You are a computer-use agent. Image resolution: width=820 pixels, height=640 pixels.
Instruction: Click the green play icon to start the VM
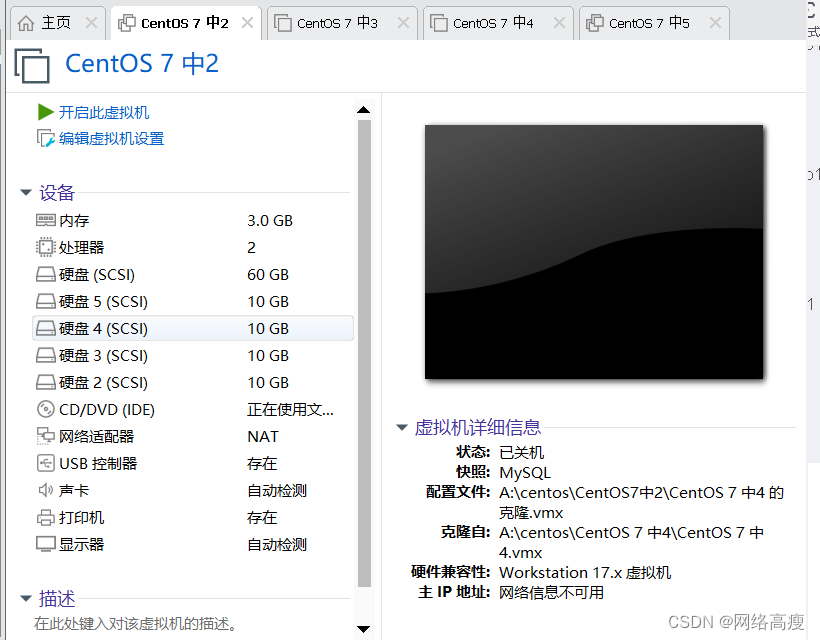(x=45, y=112)
